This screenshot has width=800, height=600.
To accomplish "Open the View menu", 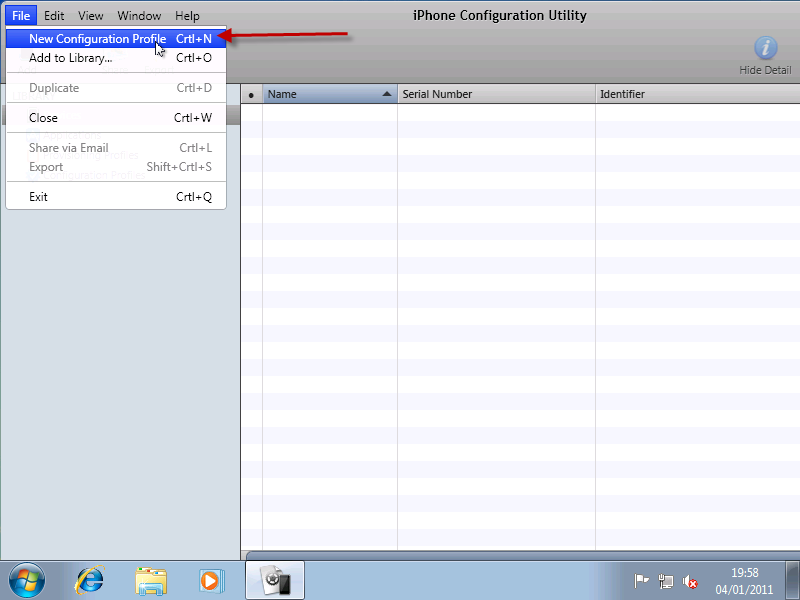I will pos(91,16).
